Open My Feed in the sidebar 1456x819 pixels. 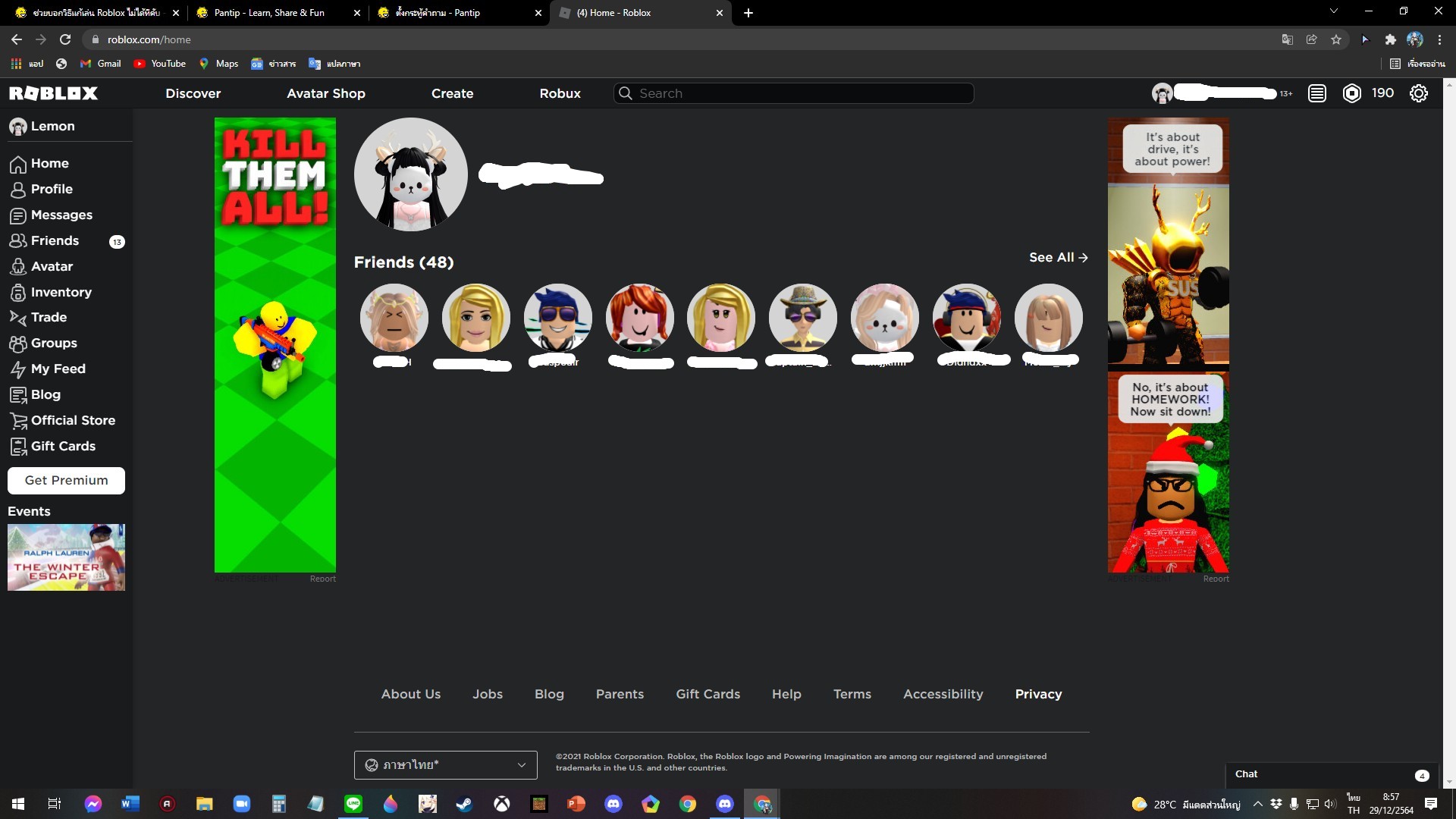[x=48, y=369]
